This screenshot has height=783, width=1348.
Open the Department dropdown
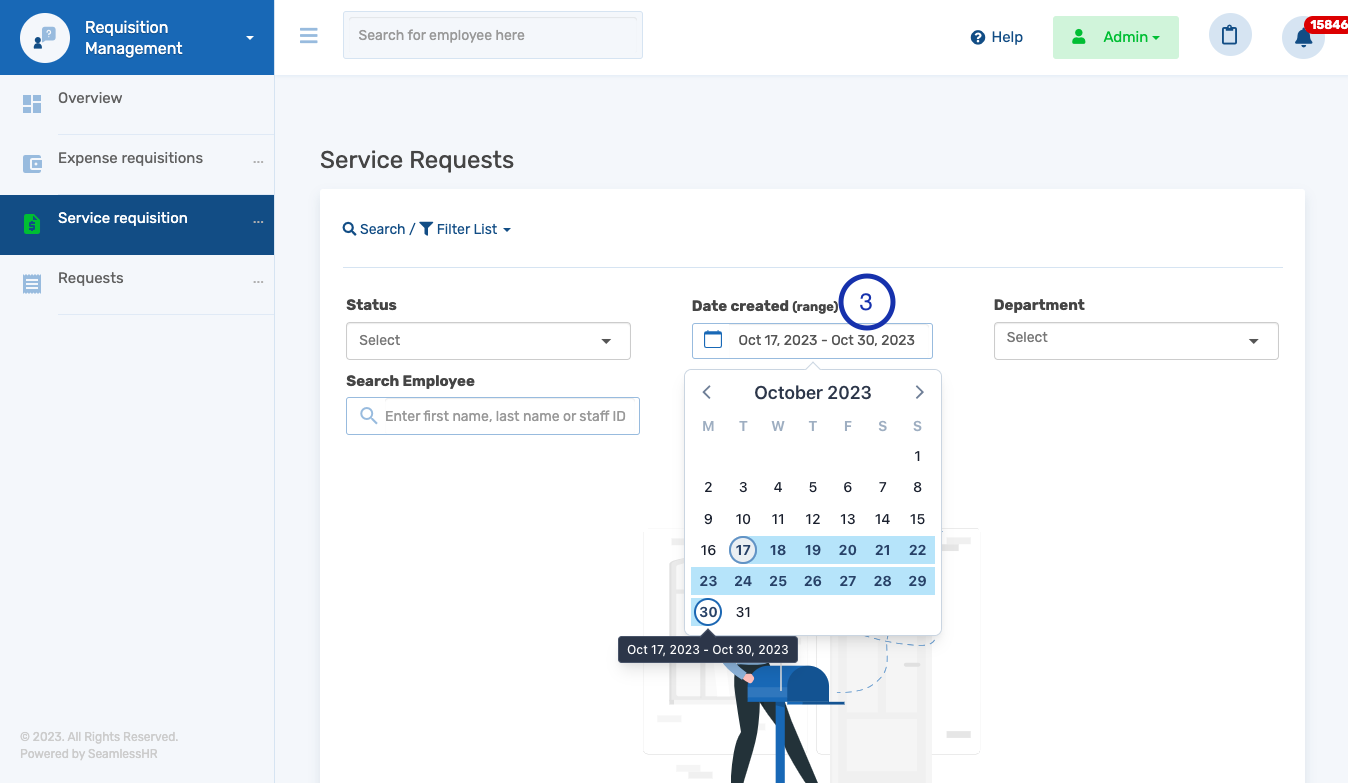coord(1135,340)
